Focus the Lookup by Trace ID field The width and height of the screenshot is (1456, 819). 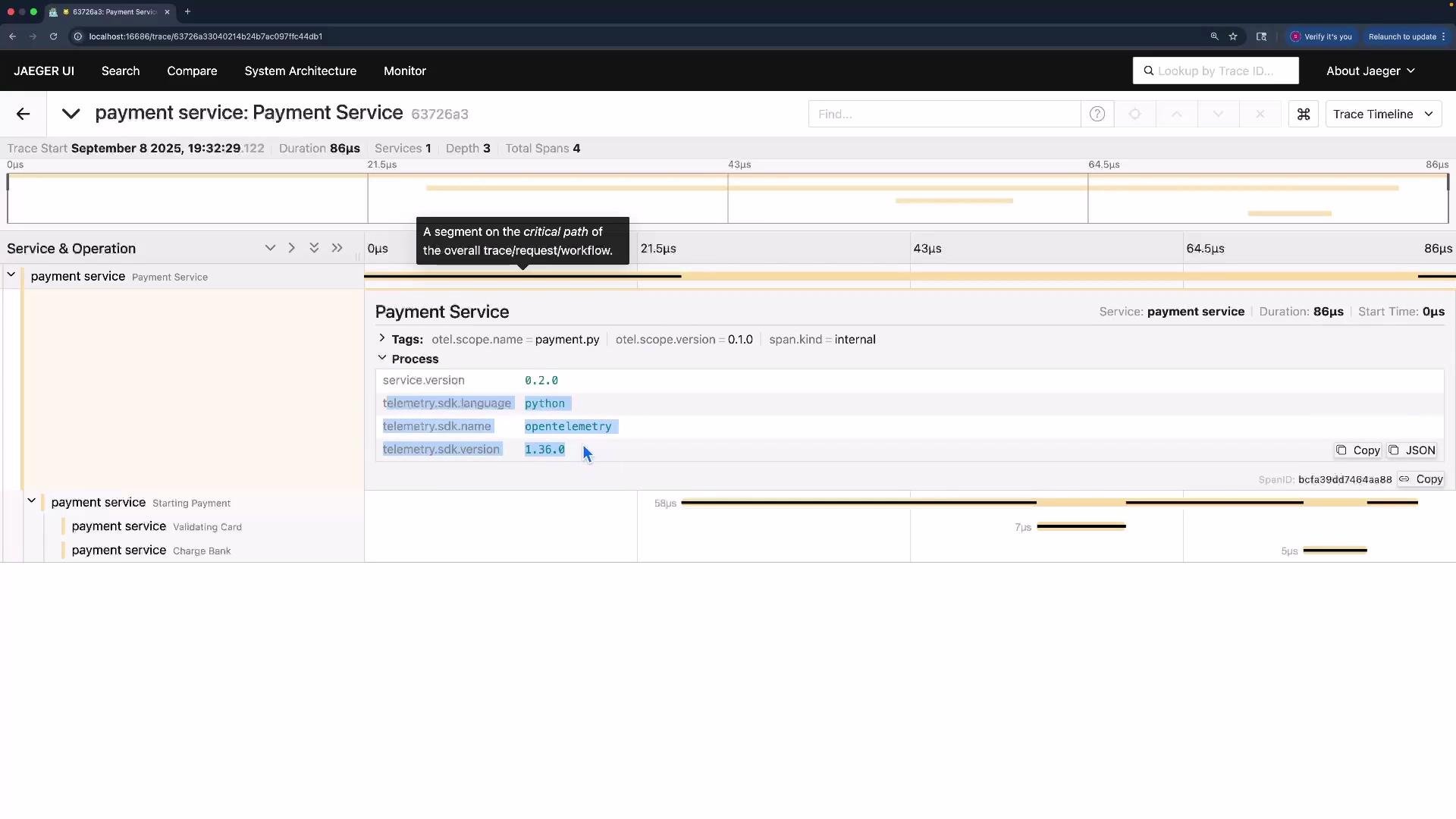pos(1216,71)
